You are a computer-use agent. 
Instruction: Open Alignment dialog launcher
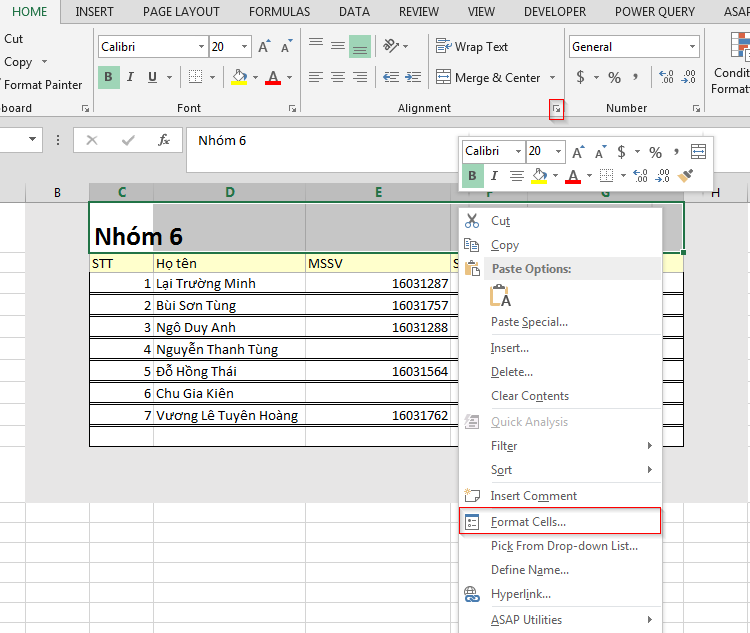(x=556, y=109)
